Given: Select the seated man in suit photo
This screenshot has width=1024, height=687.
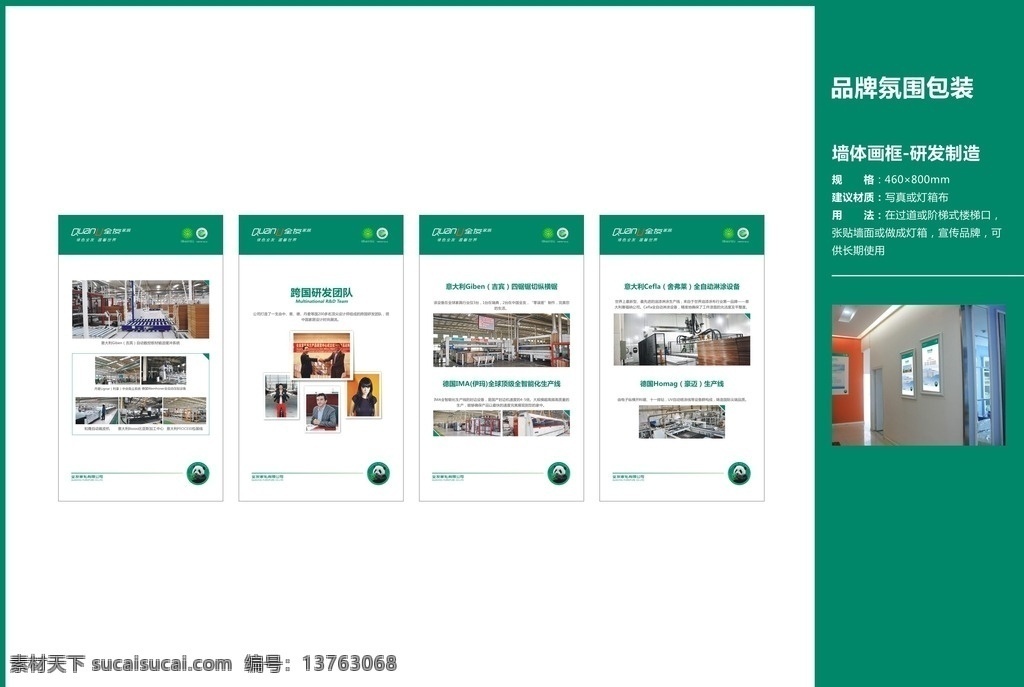Looking at the screenshot, I should [323, 408].
